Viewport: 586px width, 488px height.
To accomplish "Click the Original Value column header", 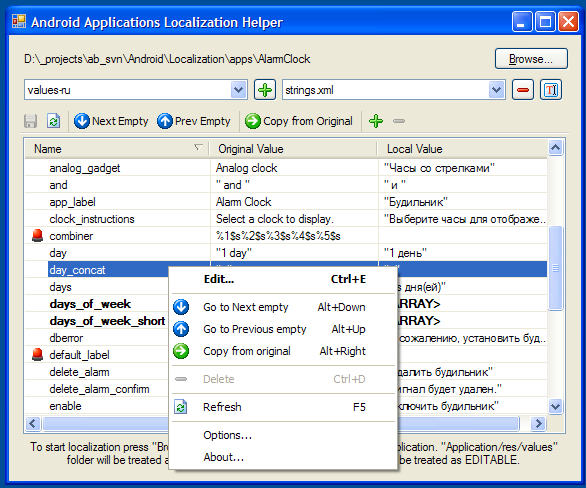I will point(293,149).
